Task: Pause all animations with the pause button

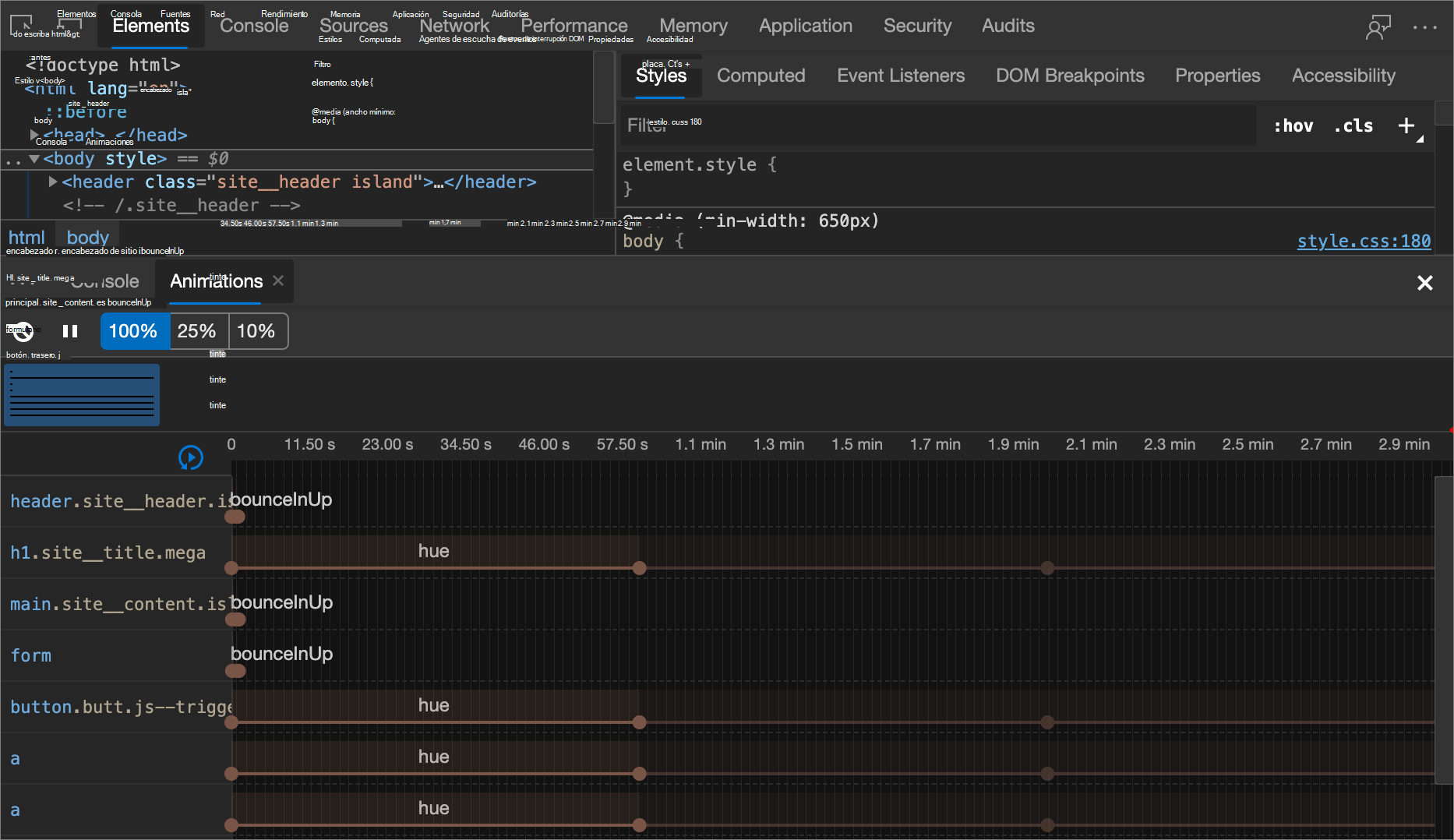Action: tap(70, 331)
